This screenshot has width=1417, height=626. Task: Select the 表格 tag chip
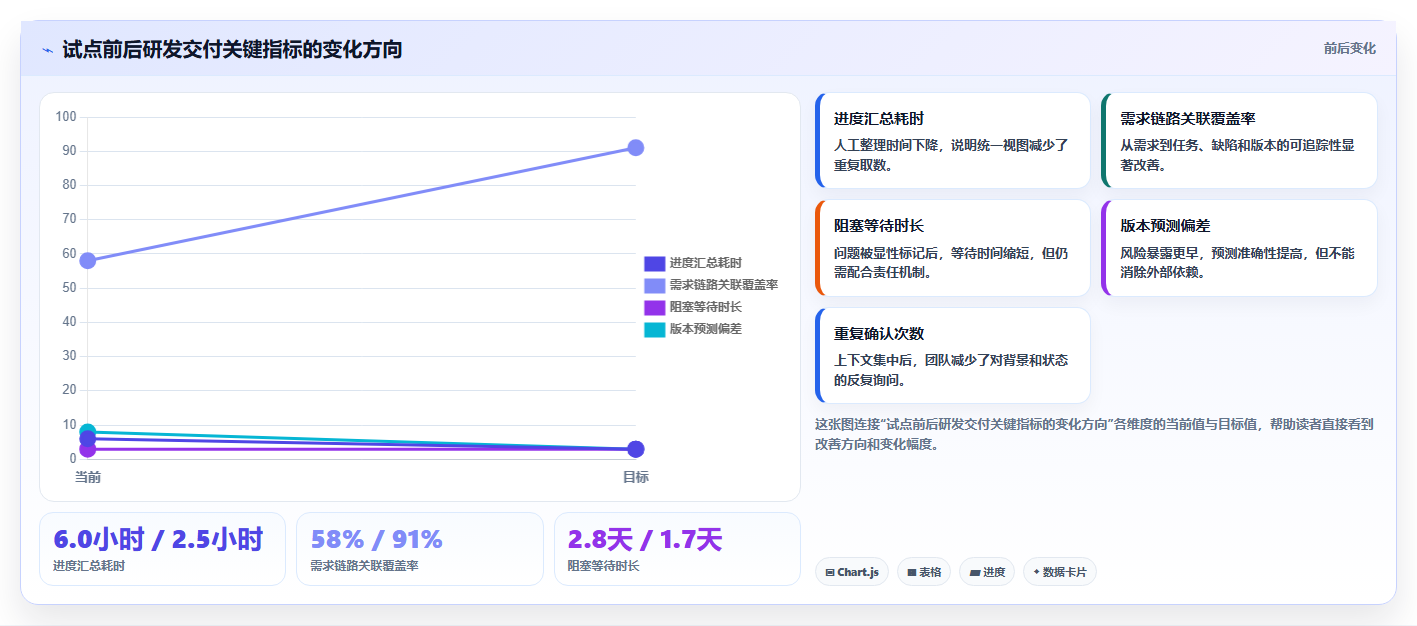(x=924, y=572)
